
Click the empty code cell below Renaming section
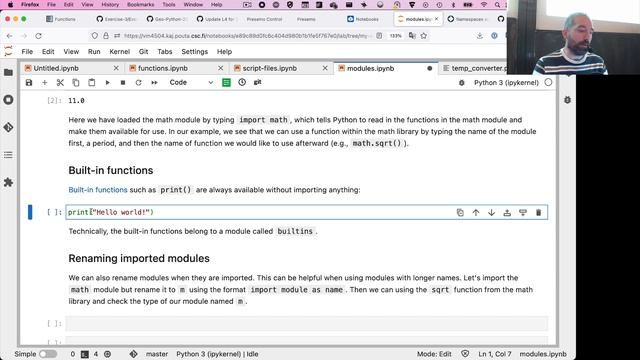point(307,323)
